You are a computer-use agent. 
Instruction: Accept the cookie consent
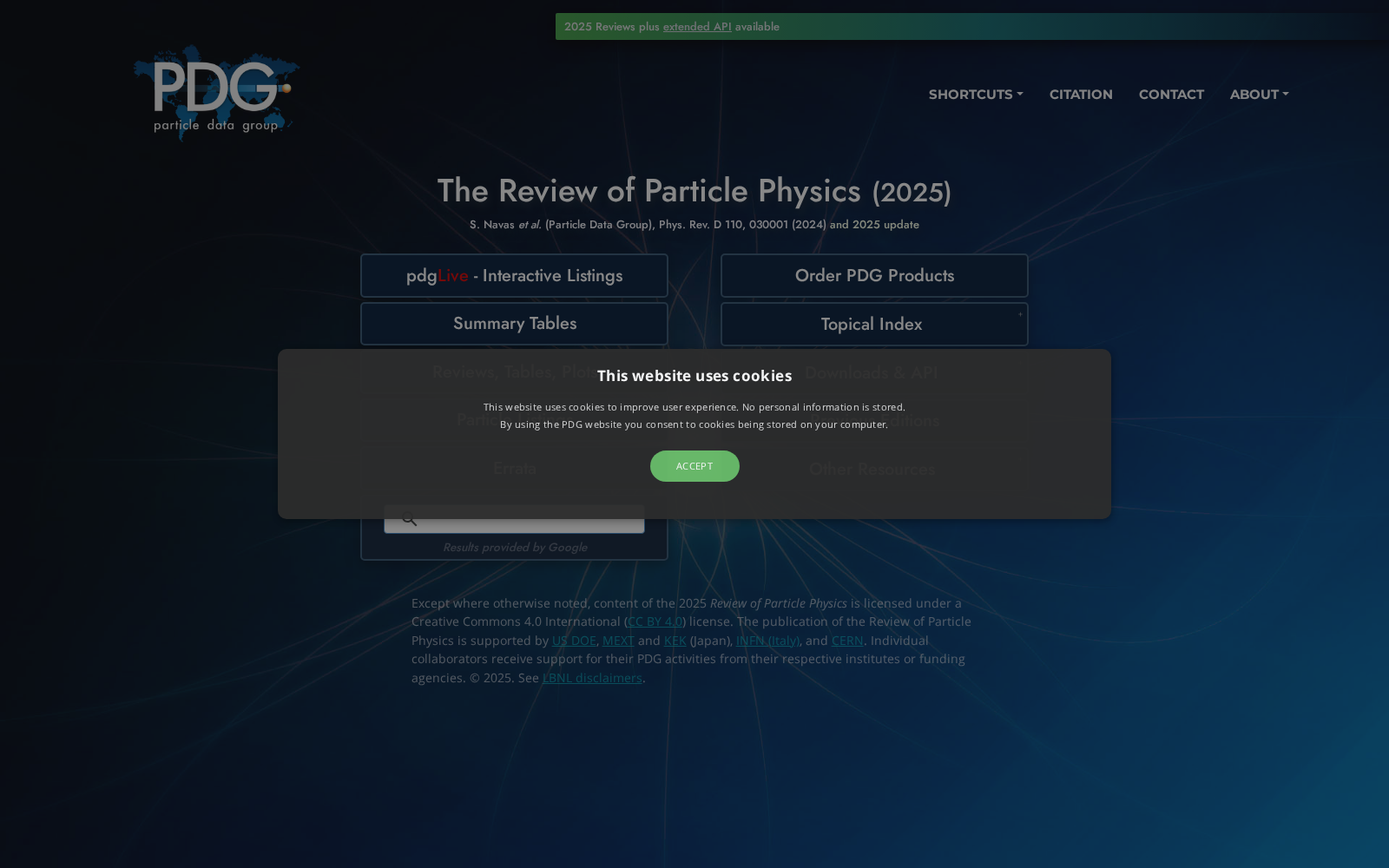[694, 466]
